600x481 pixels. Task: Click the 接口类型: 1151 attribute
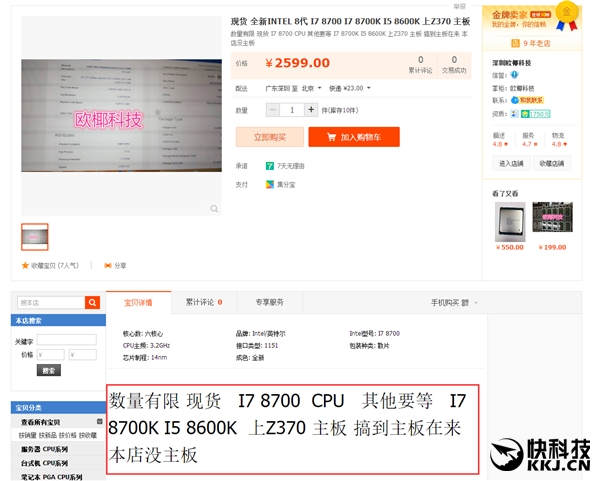[257, 346]
